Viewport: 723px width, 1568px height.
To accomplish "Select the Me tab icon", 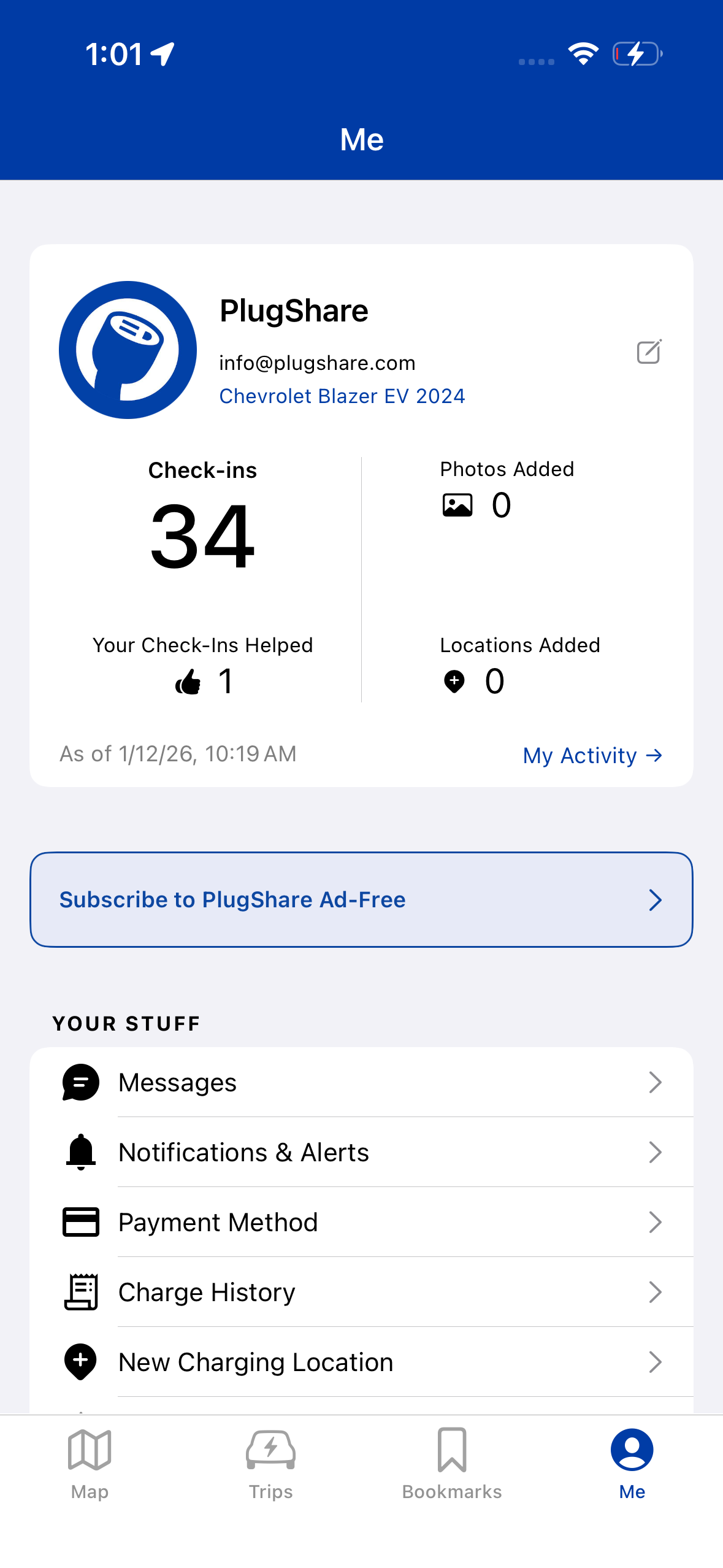I will coord(632,1451).
